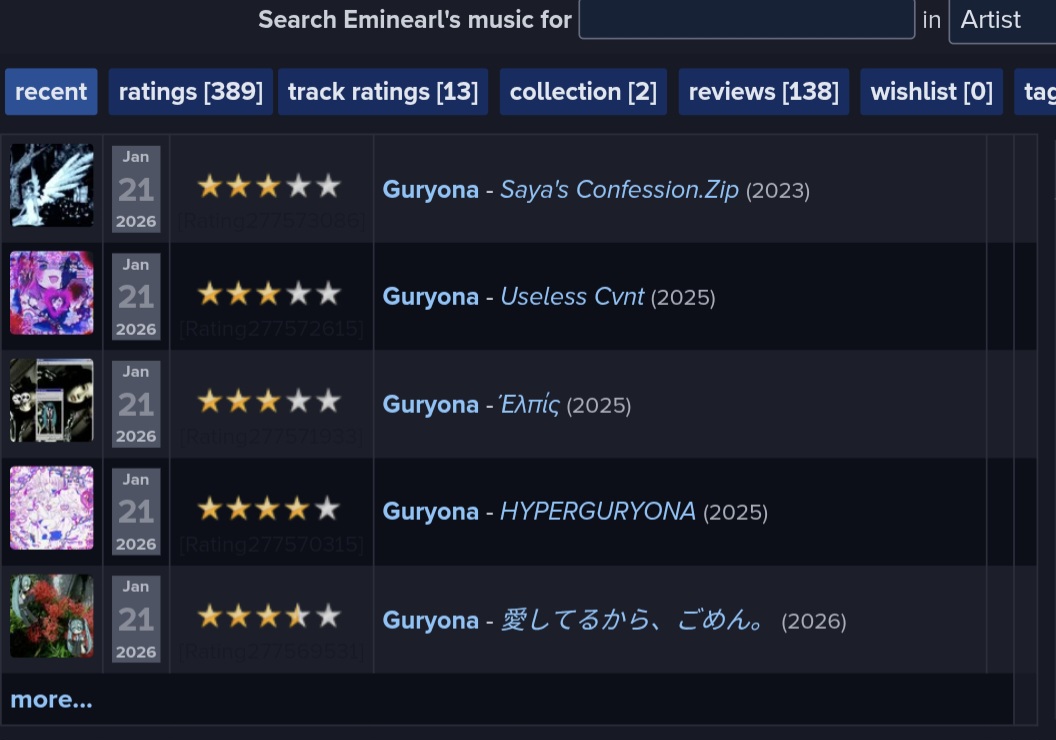Viewport: 1056px width, 740px height.
Task: Show the wishlist [0] tab
Action: [931, 92]
